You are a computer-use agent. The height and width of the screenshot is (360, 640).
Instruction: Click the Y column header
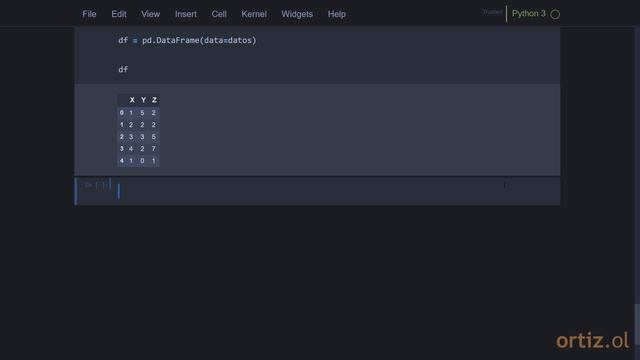[x=143, y=100]
